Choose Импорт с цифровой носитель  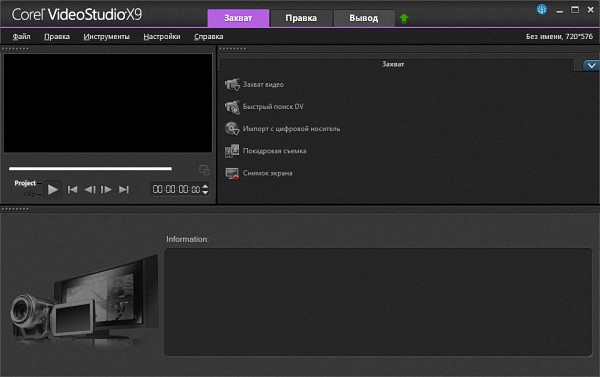(x=291, y=129)
